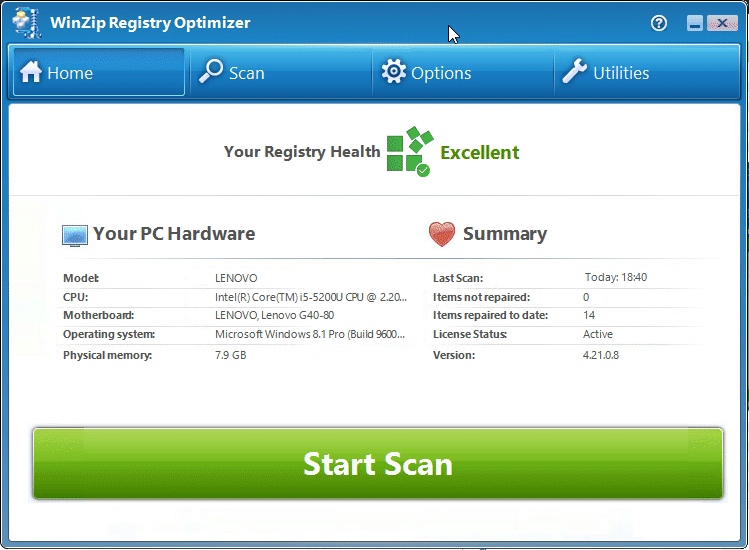Minimize the Registry Optimizer window
The width and height of the screenshot is (749, 550).
tap(695, 23)
